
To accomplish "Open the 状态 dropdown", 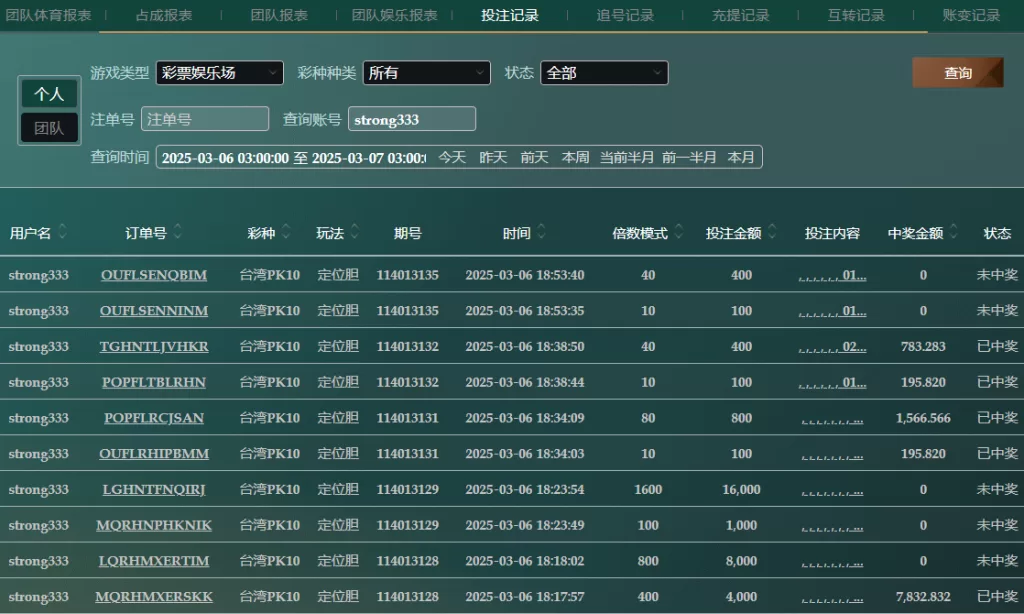I will point(604,73).
